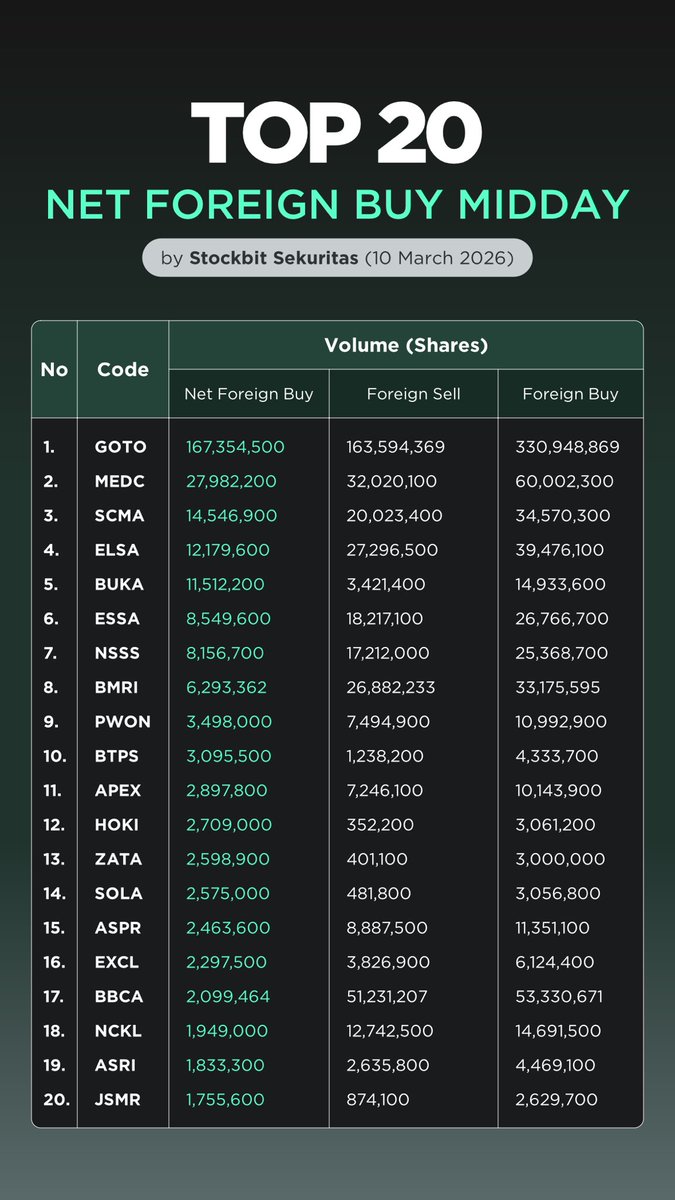The image size is (675, 1200).
Task: Click net buy value 27,982,200
Action: (231, 481)
